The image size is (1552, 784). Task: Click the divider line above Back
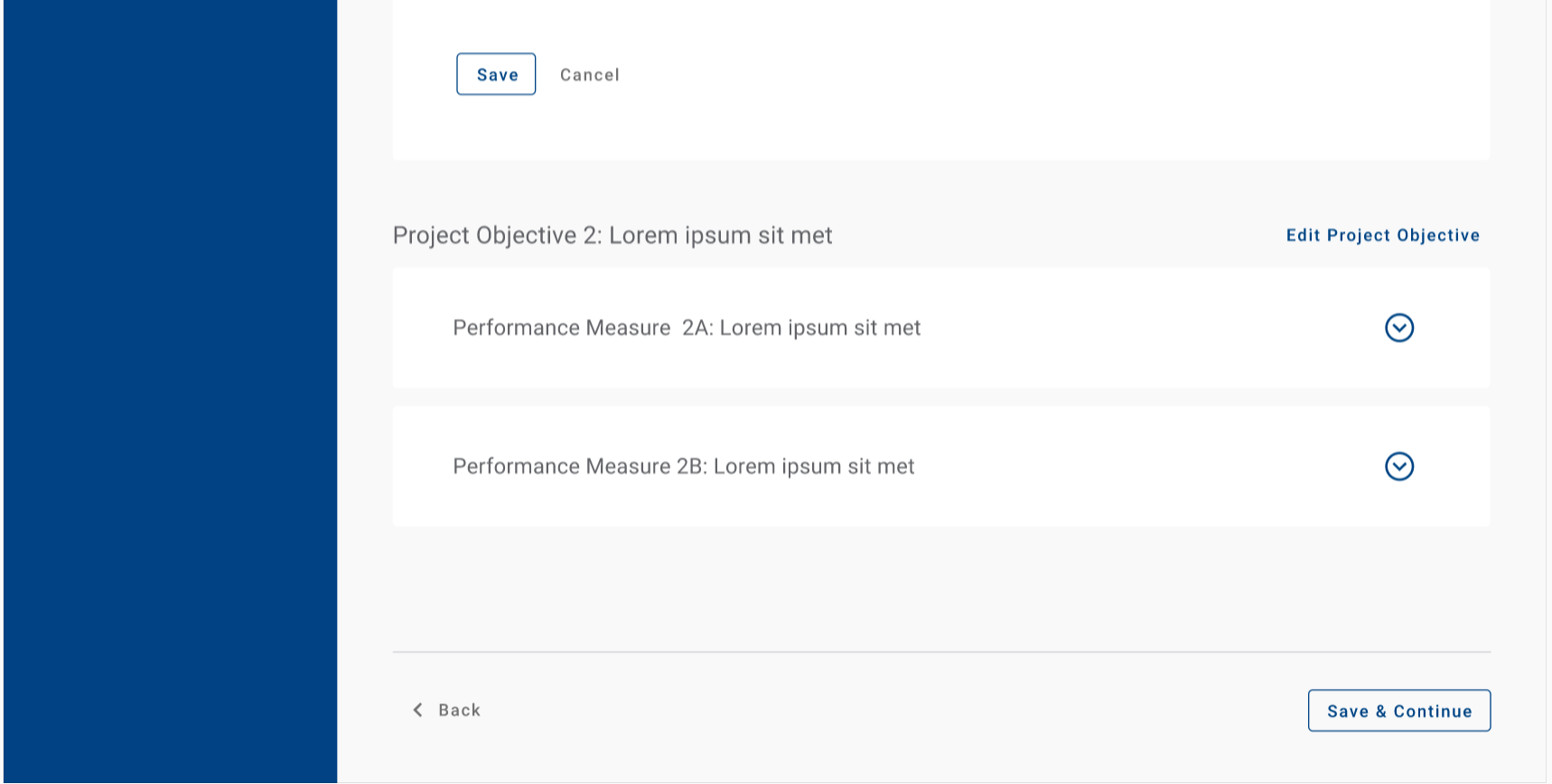(x=941, y=652)
